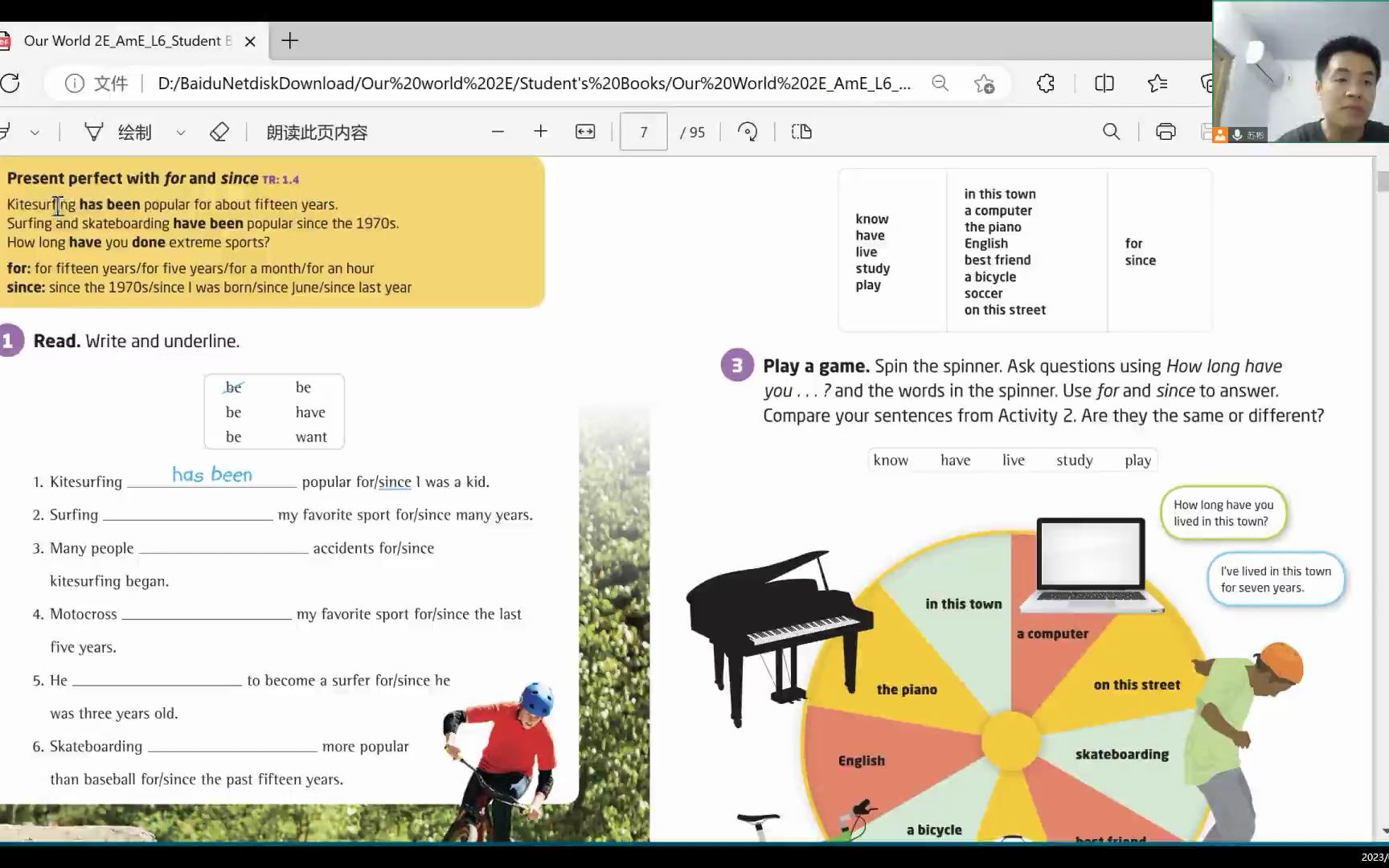Click the 'I've lived in this town' bubble
This screenshot has width=1389, height=868.
coord(1276,579)
